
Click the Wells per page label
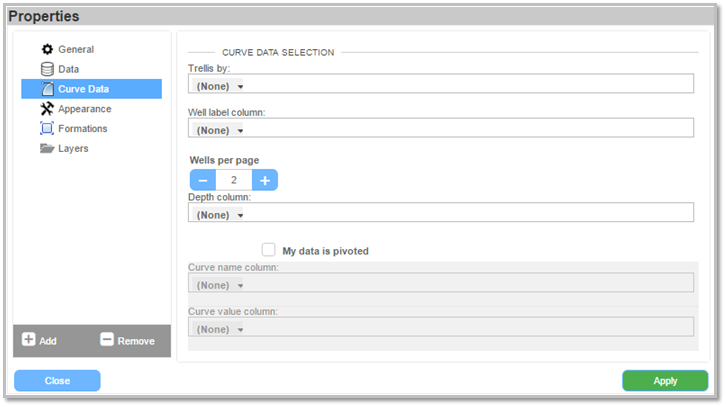point(224,160)
